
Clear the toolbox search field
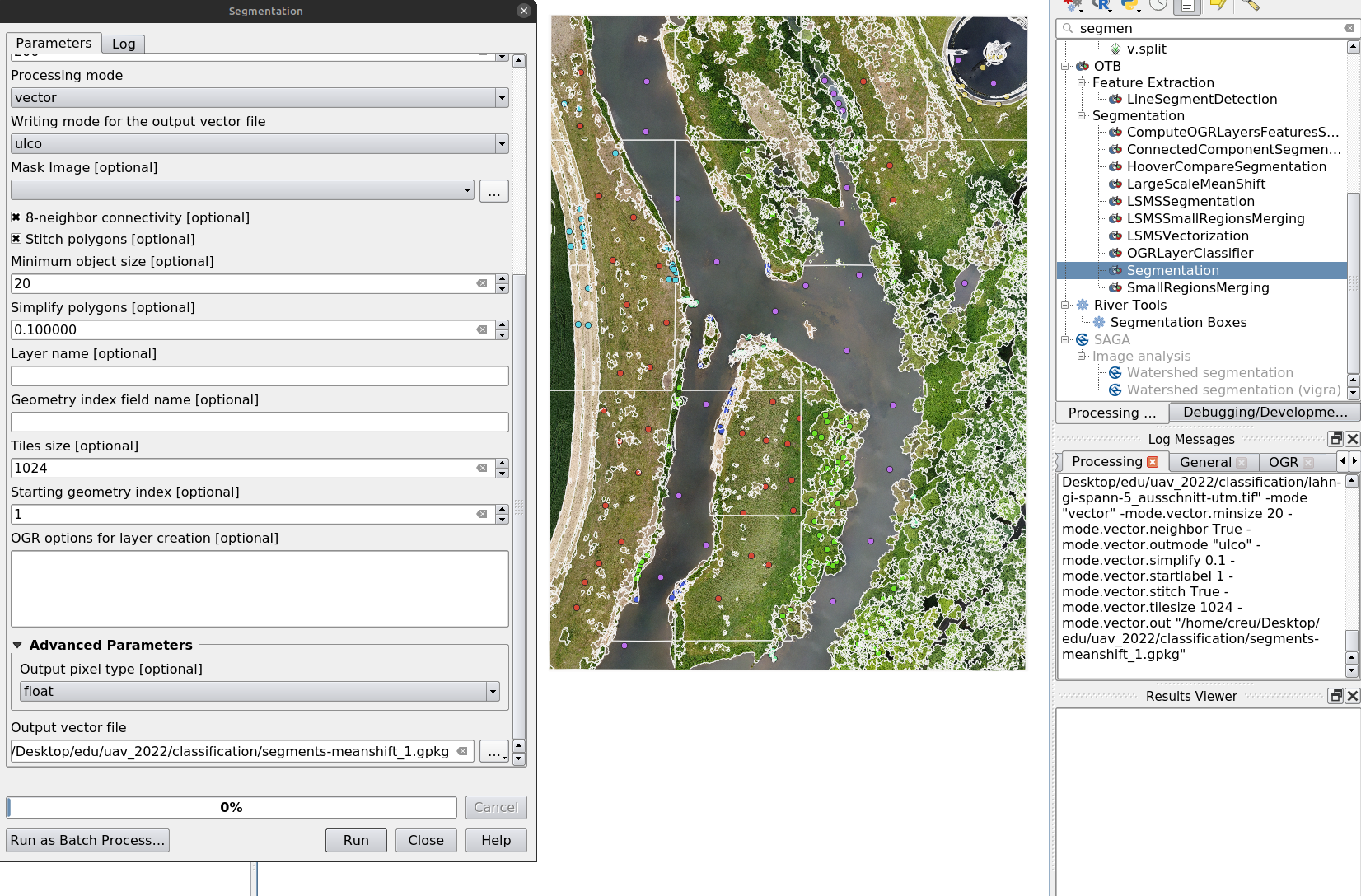(x=1349, y=28)
